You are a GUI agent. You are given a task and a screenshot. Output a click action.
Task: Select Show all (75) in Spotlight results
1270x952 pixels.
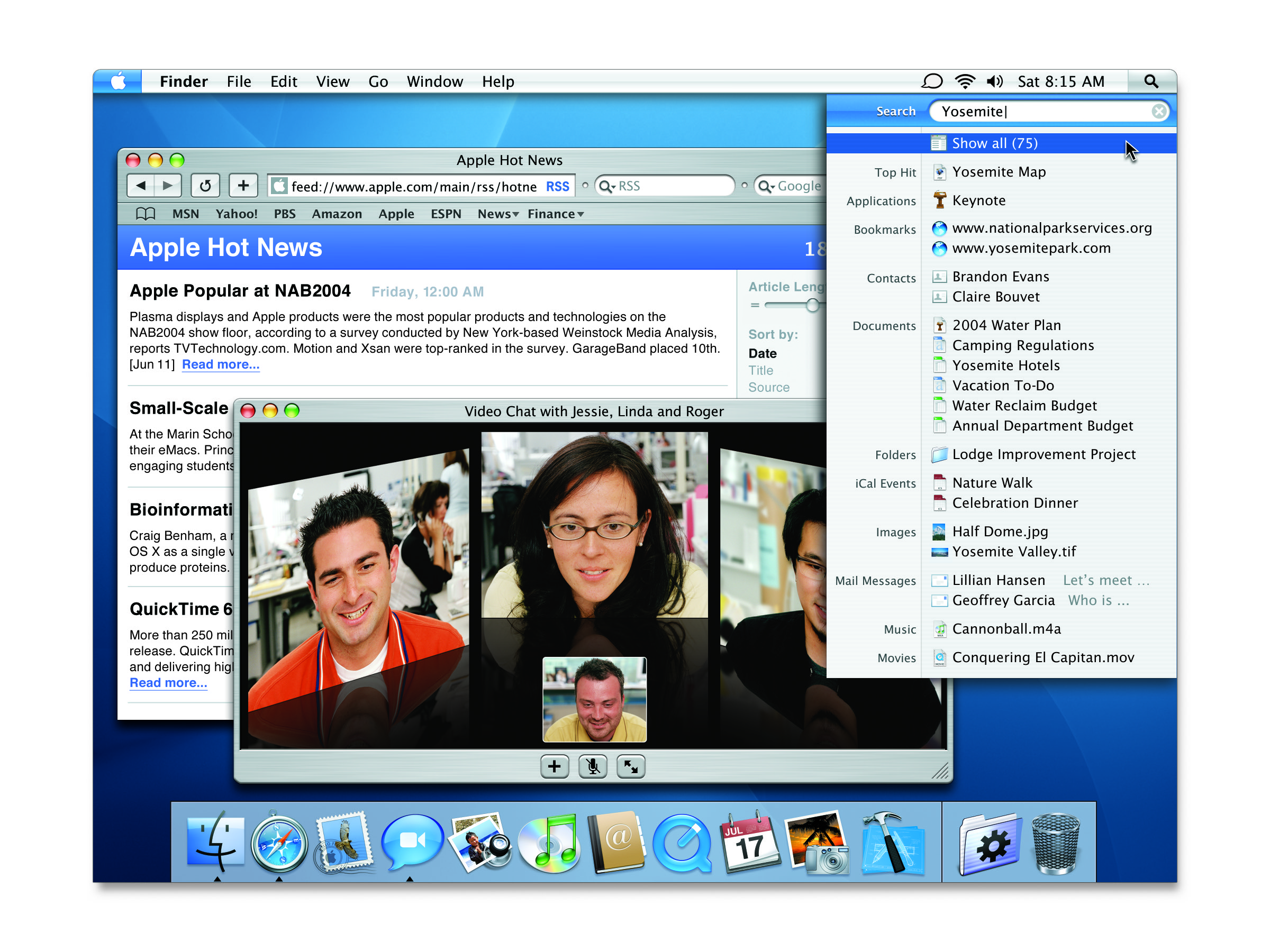pos(1001,143)
